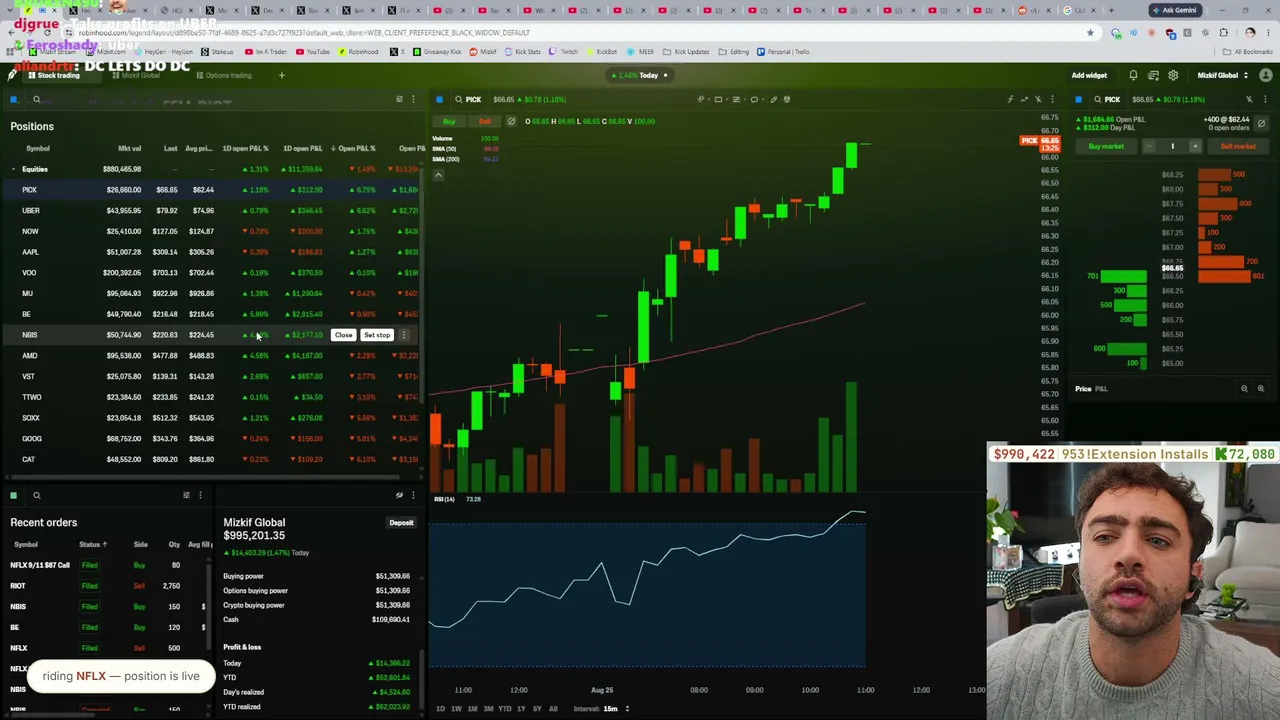Open the ellipse shape tool dropdown
1280x720 pixels.
click(758, 99)
